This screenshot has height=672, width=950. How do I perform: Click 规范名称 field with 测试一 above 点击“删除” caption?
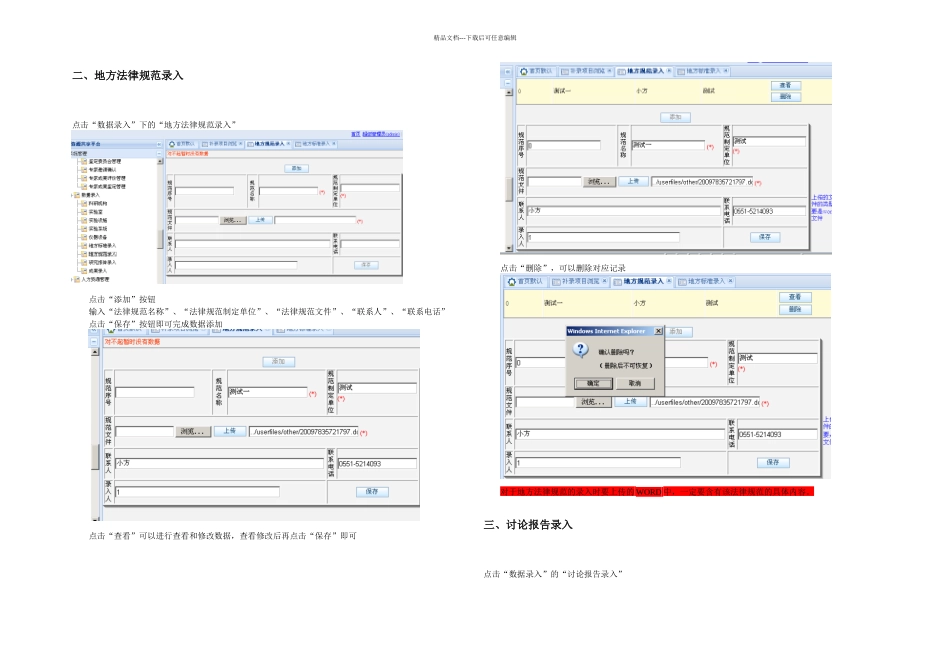point(668,145)
